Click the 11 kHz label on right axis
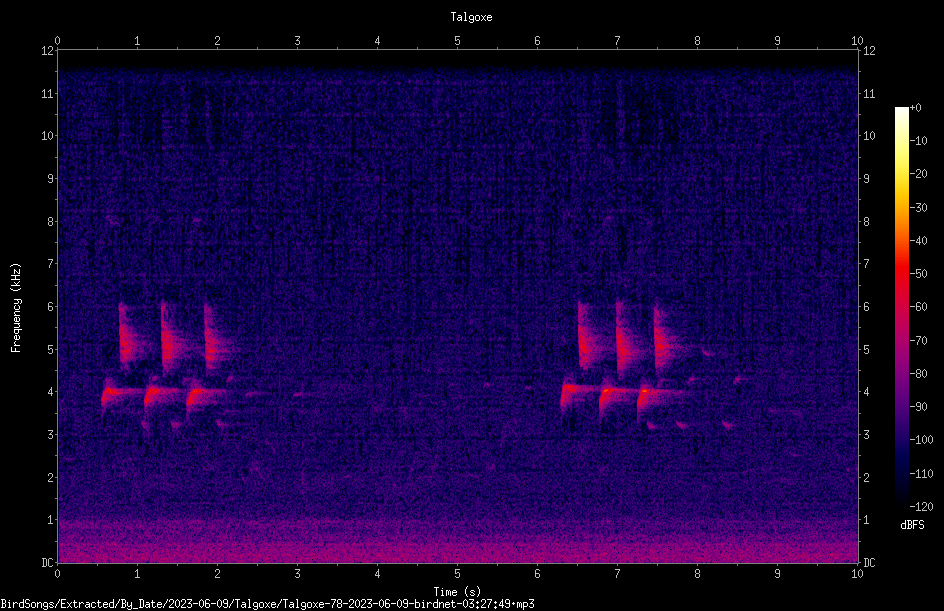This screenshot has width=944, height=611. tap(869, 93)
